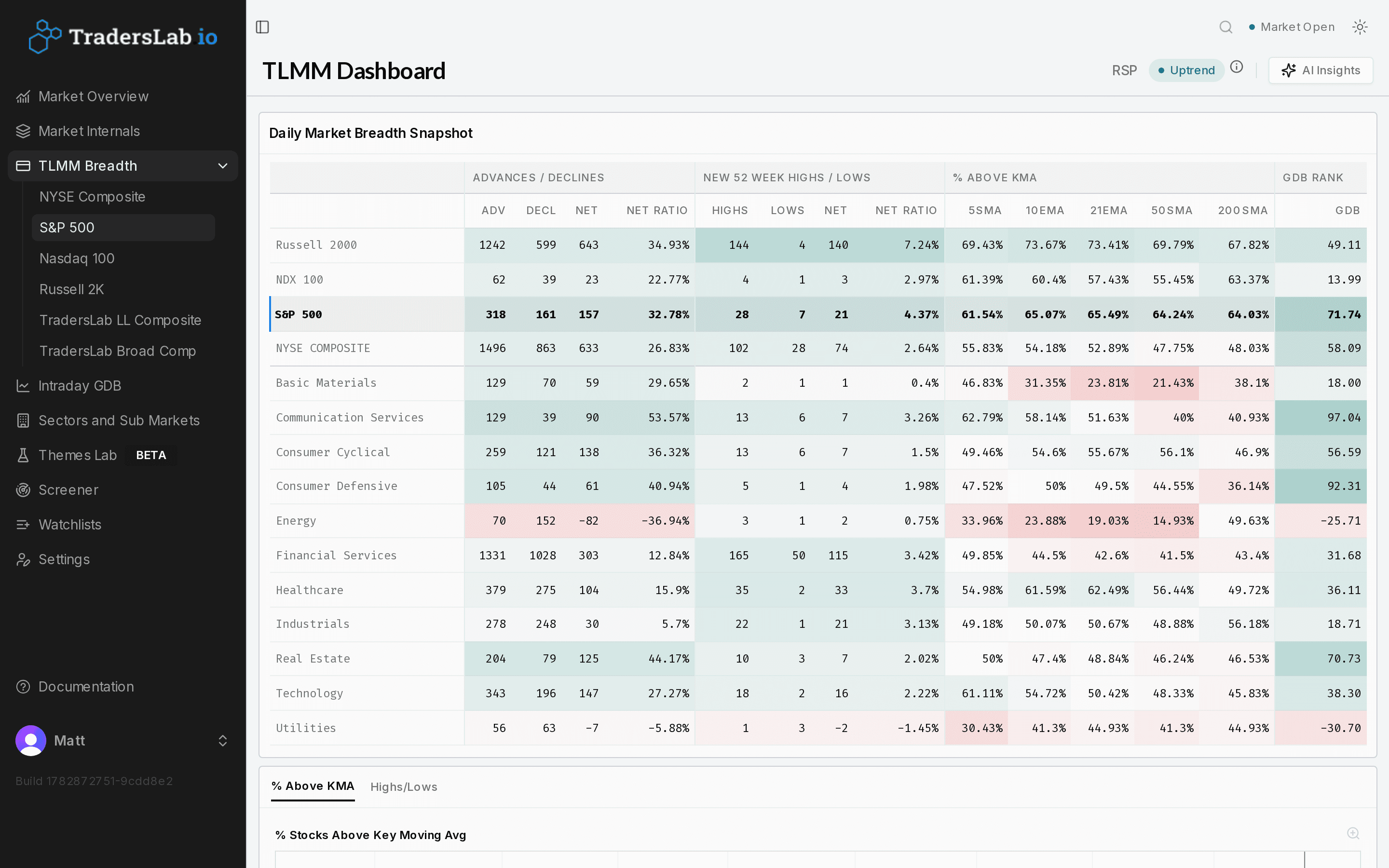
Task: Click Energy's -25.71 GDB value
Action: [x=1340, y=521]
